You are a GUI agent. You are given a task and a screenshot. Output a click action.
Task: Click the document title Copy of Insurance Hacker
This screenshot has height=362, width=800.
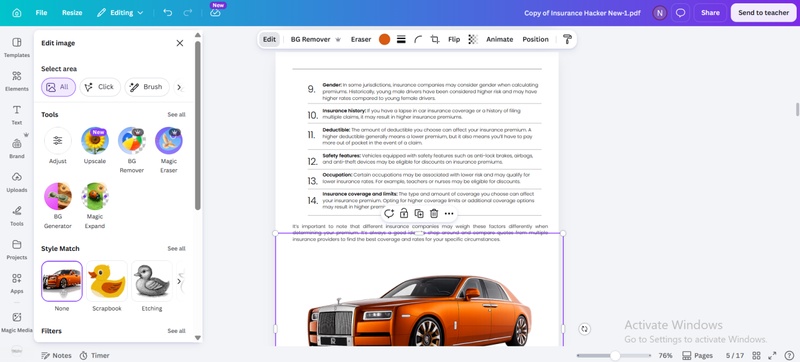point(582,13)
